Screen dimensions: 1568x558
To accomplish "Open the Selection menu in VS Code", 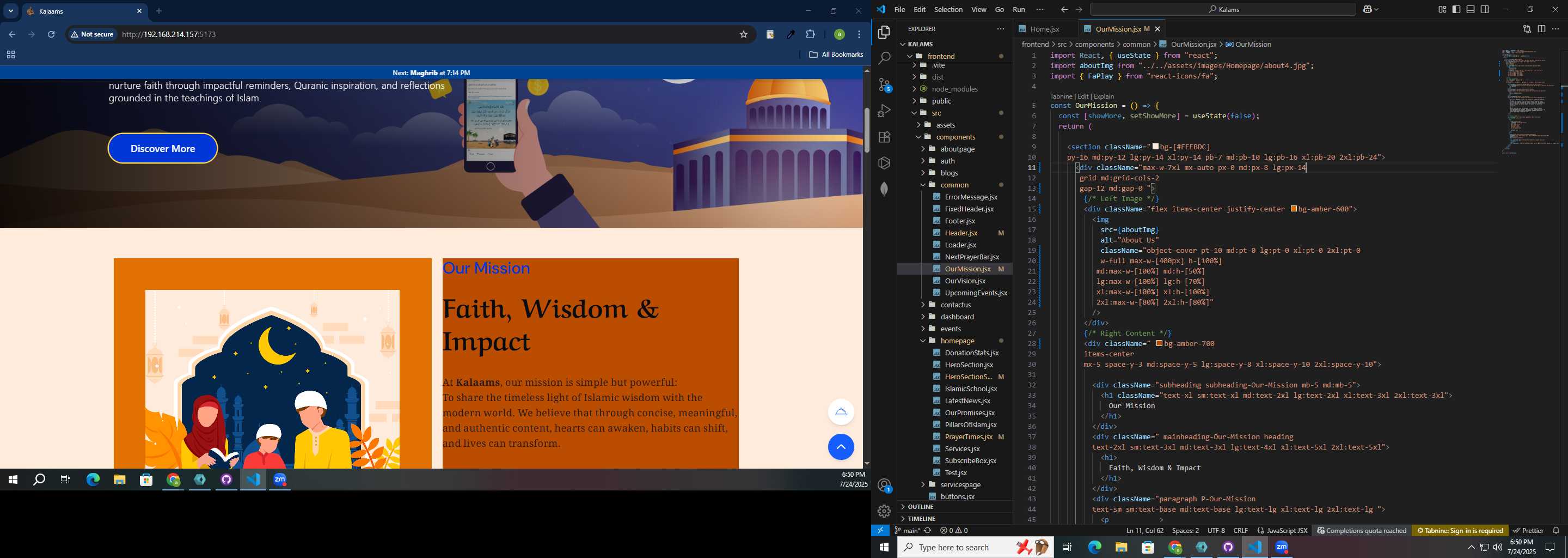I will click(948, 10).
